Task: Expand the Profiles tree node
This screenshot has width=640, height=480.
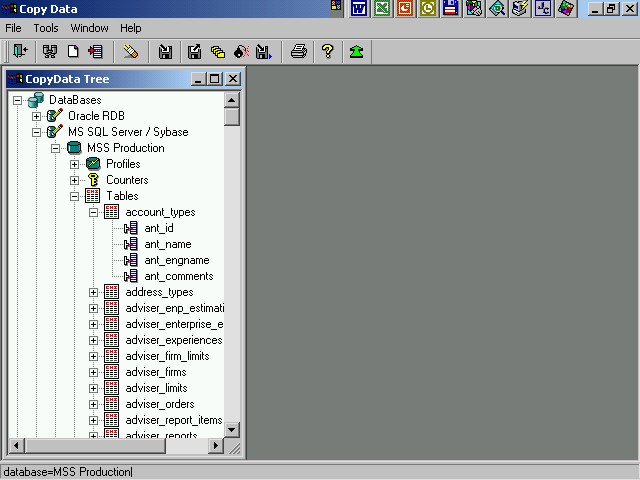Action: pyautogui.click(x=75, y=164)
